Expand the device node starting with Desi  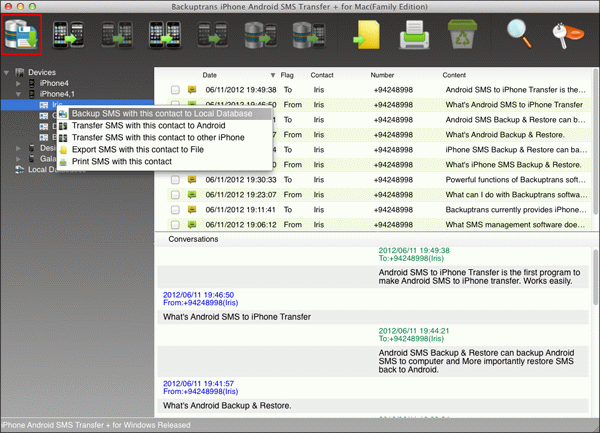click(x=18, y=148)
